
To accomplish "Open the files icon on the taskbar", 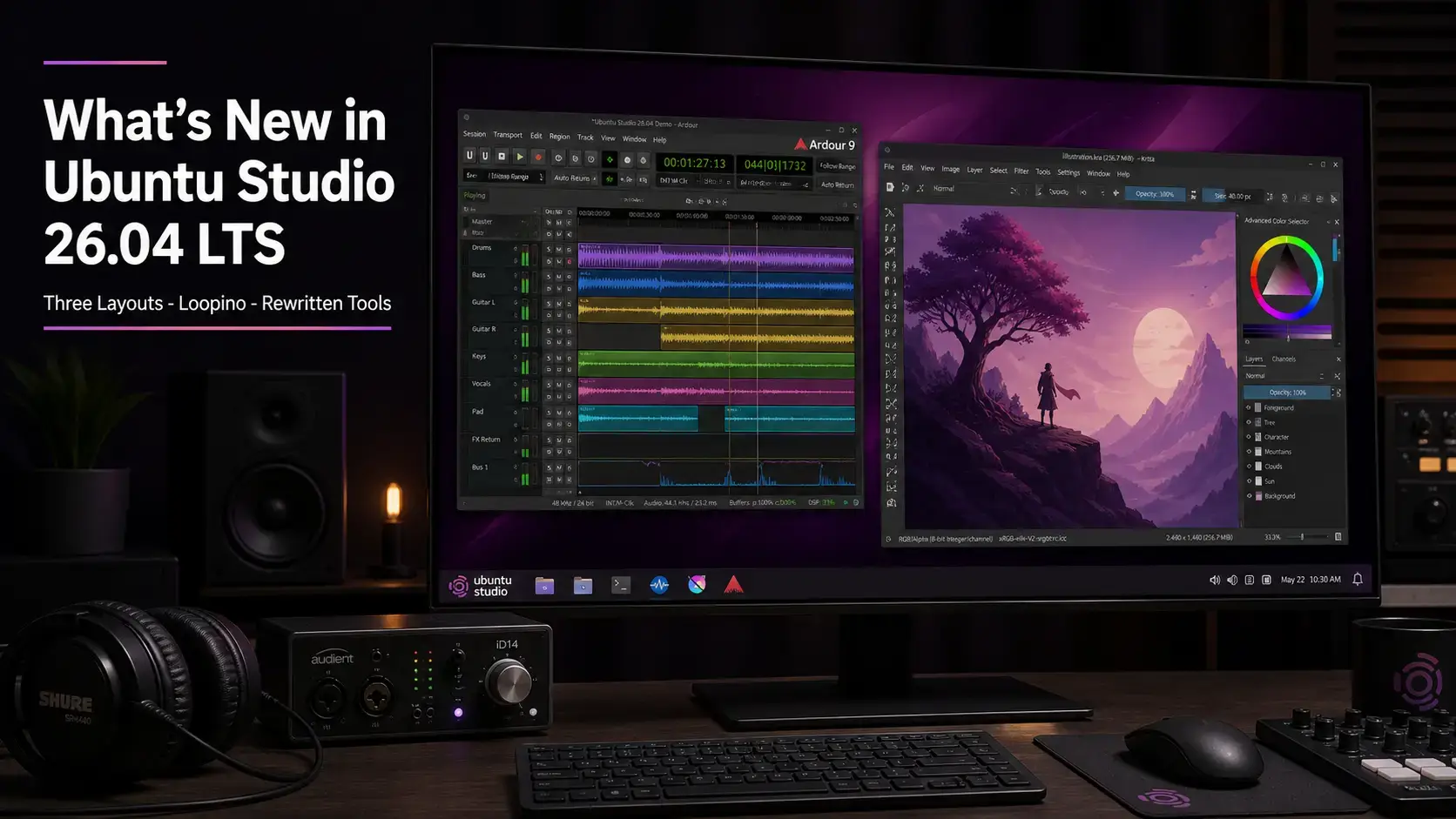I will (x=544, y=585).
